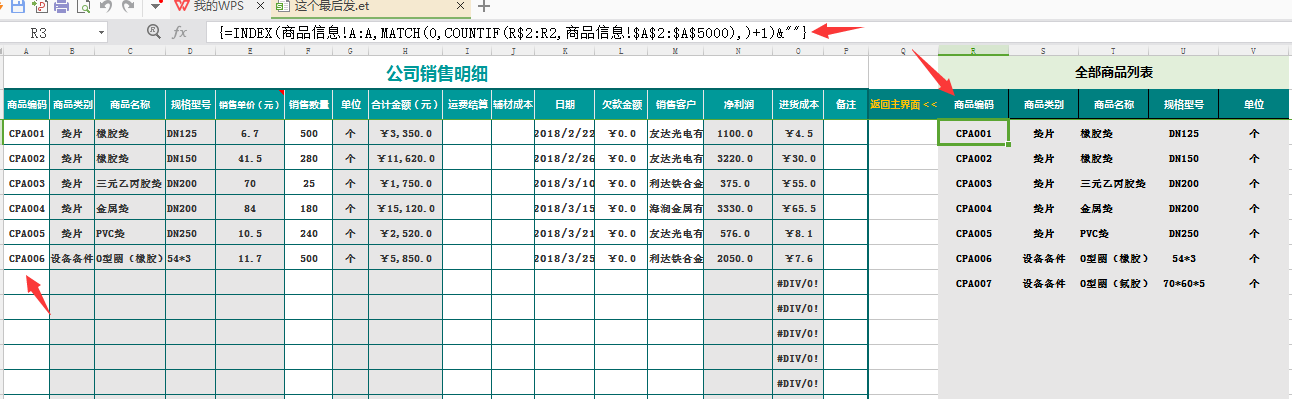1292x399 pixels.
Task: Select the 欠款金额 header cell
Action: point(621,103)
